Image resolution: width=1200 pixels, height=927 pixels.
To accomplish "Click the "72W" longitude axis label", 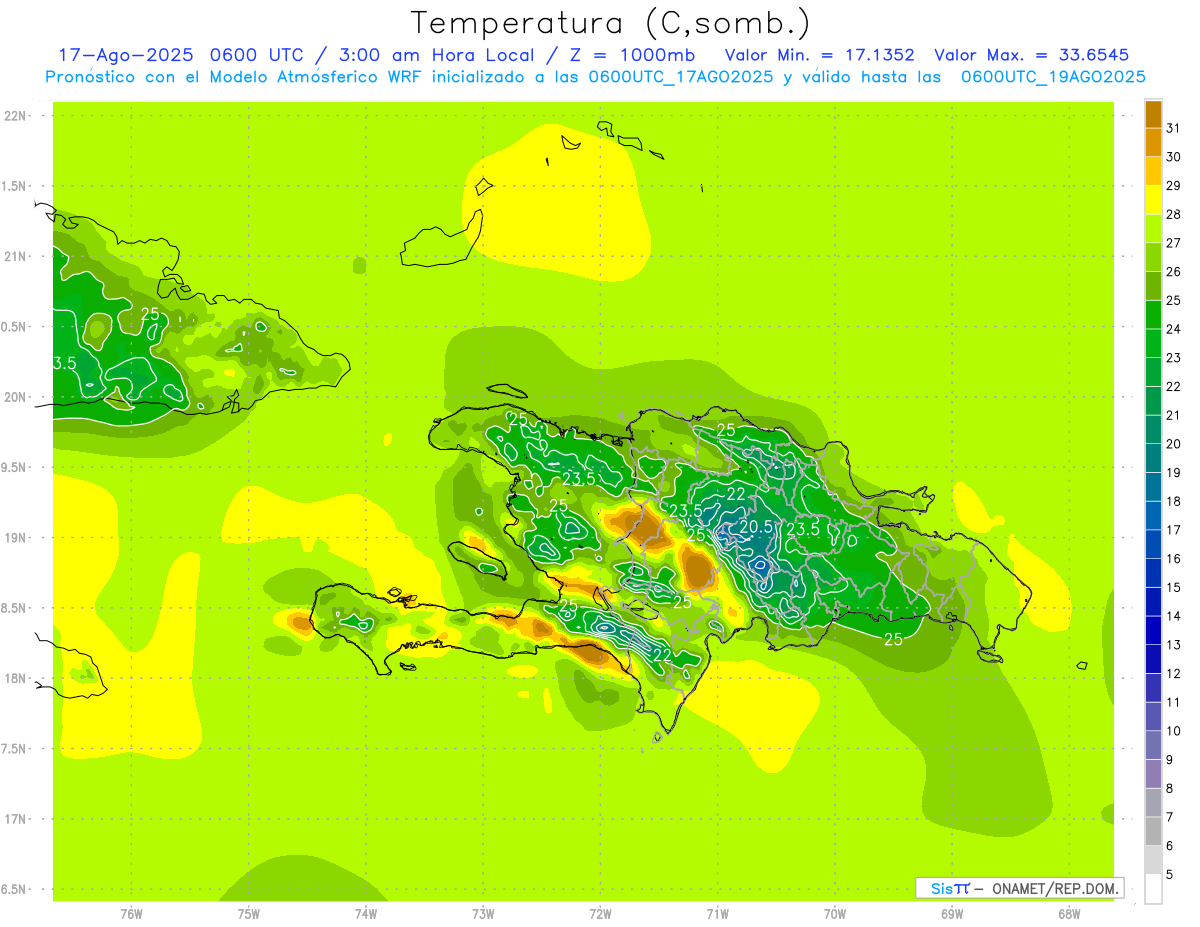I will (x=600, y=914).
